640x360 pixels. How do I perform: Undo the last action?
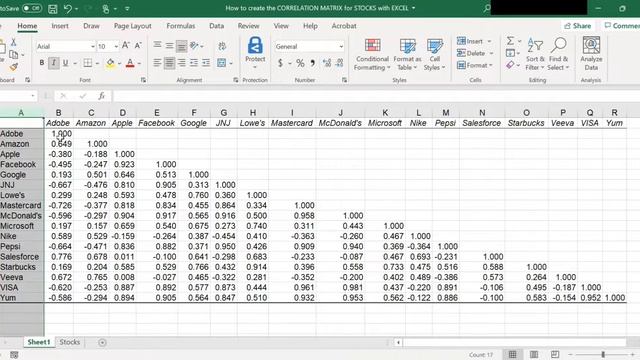(x=68, y=8)
